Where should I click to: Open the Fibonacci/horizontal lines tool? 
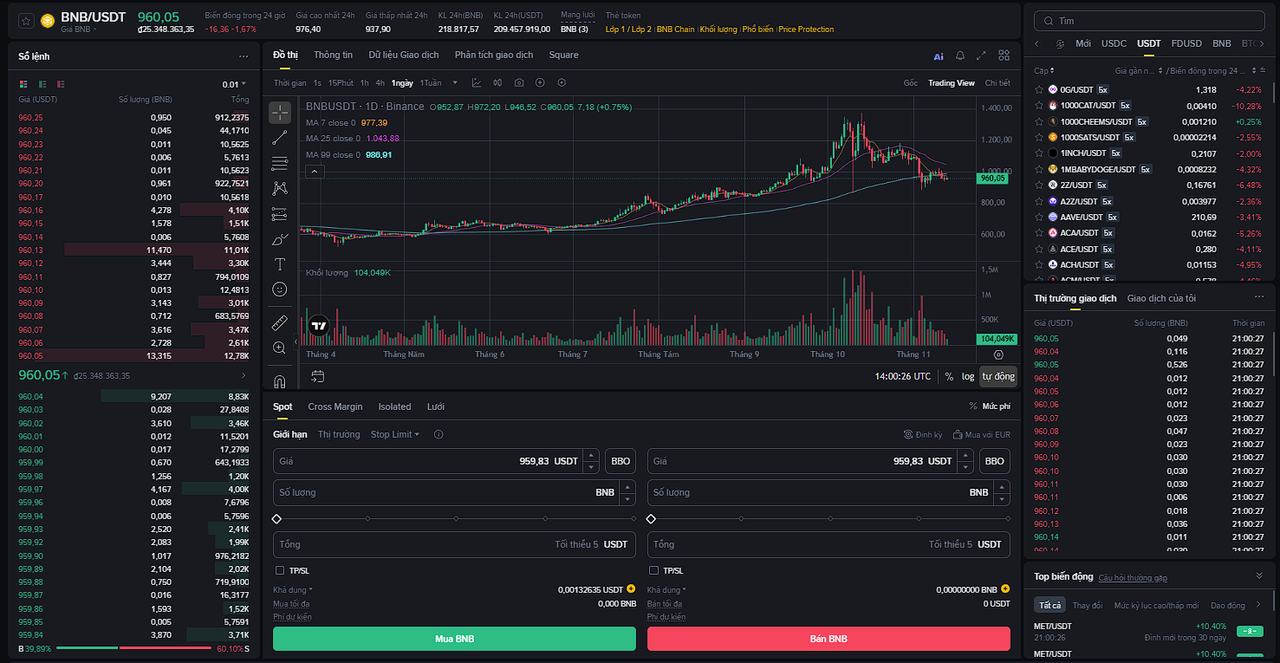pos(279,163)
